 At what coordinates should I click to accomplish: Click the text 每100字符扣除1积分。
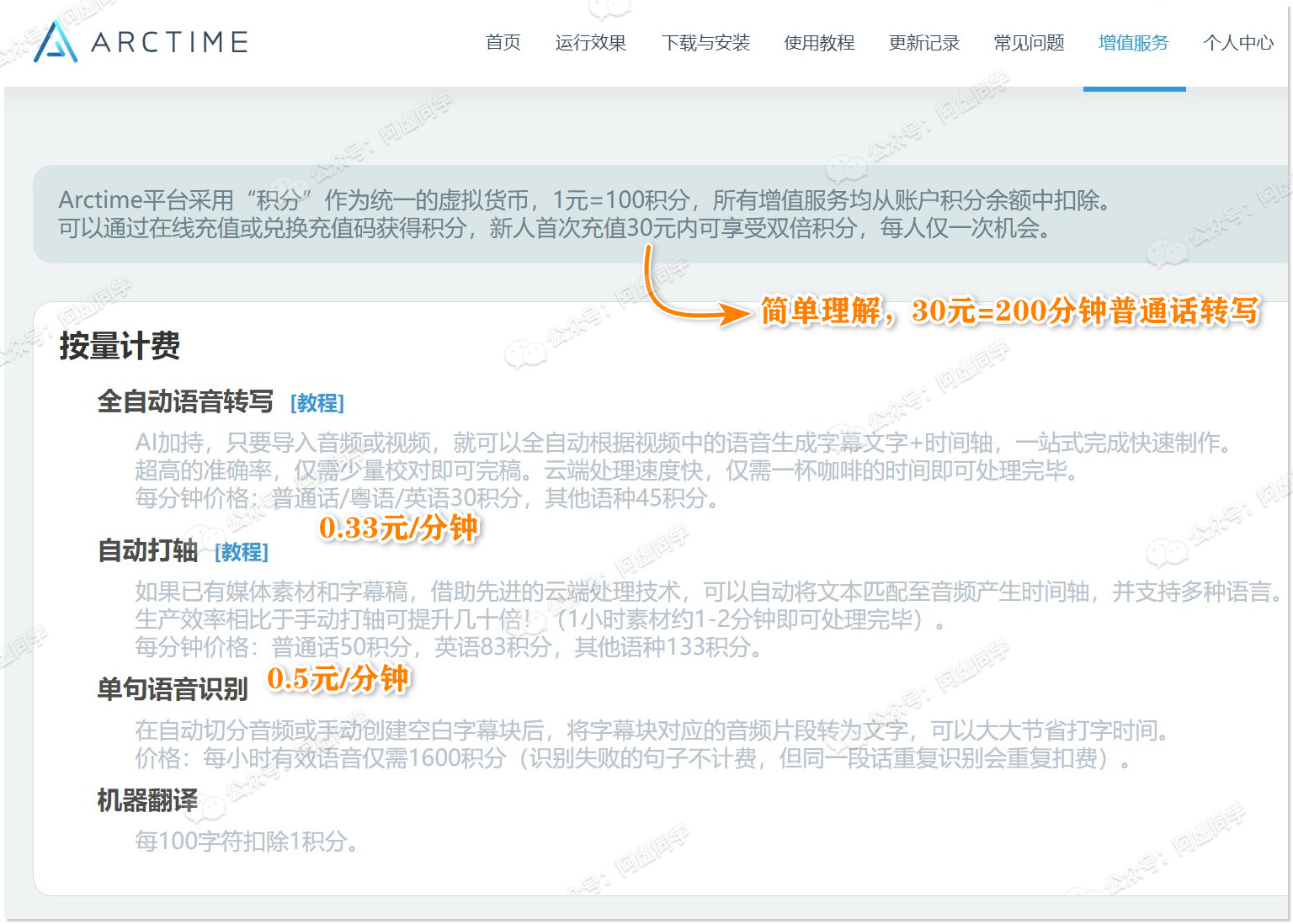(x=247, y=841)
